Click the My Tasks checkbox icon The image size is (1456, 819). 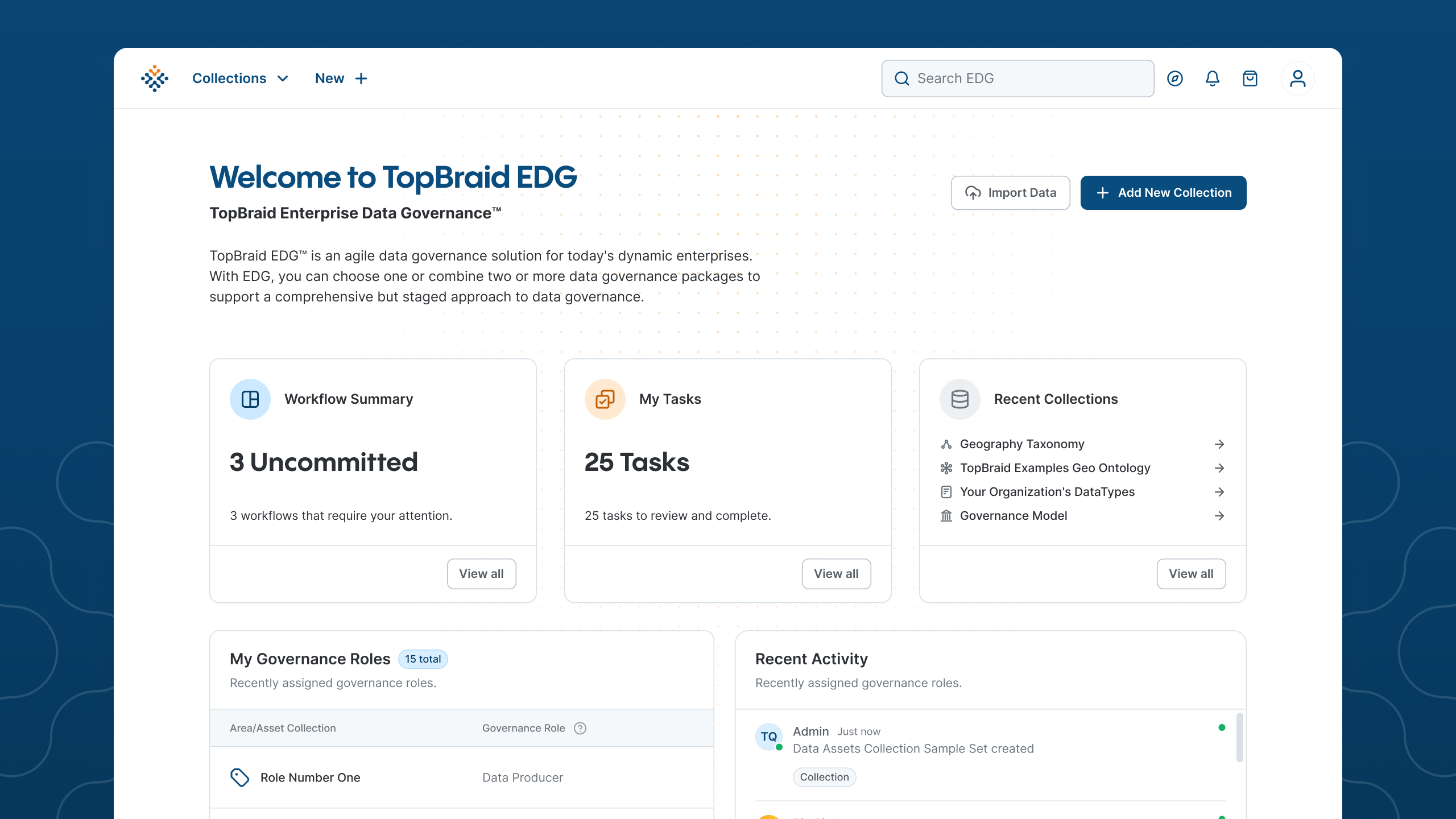(605, 399)
